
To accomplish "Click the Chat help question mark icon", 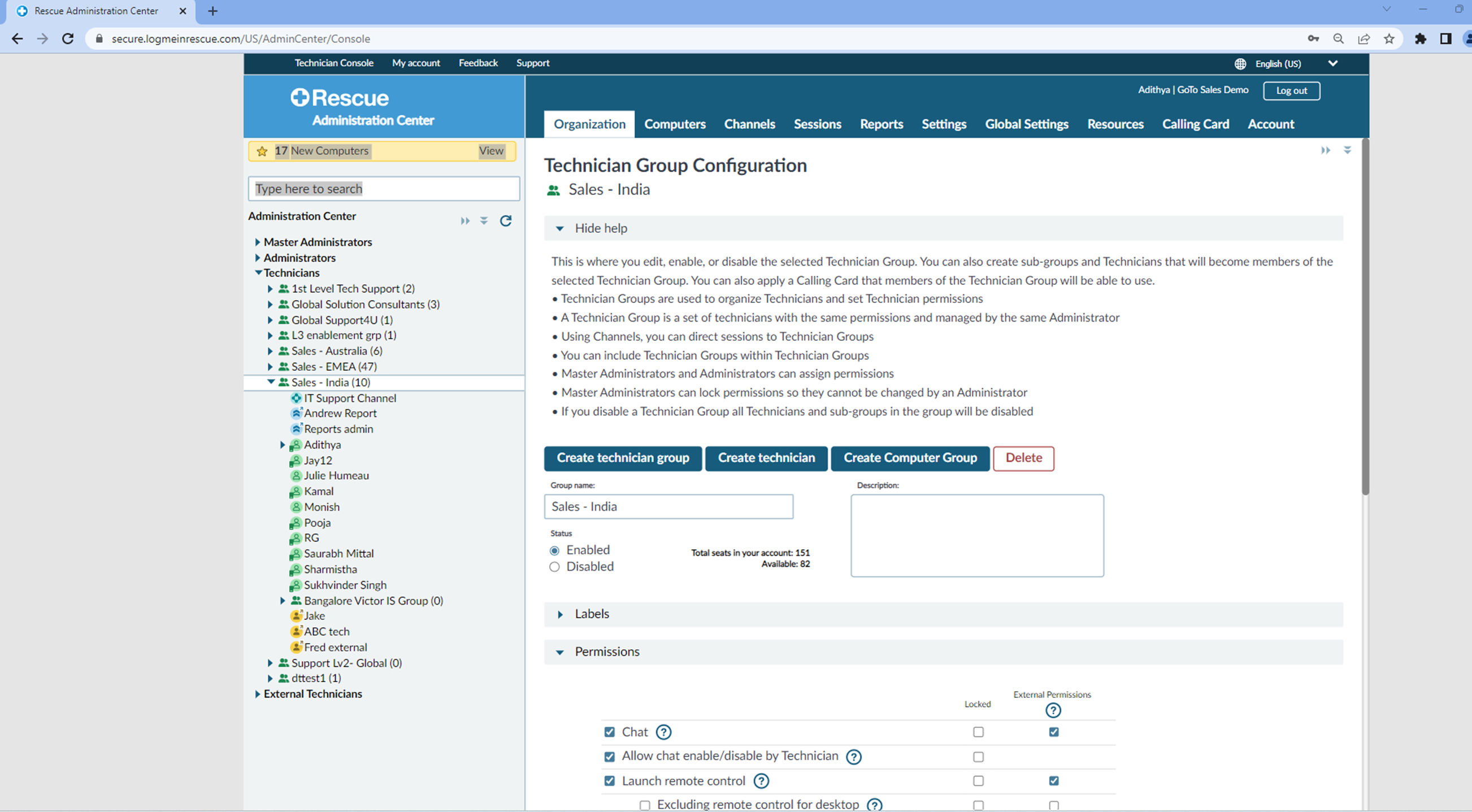I will click(x=663, y=732).
